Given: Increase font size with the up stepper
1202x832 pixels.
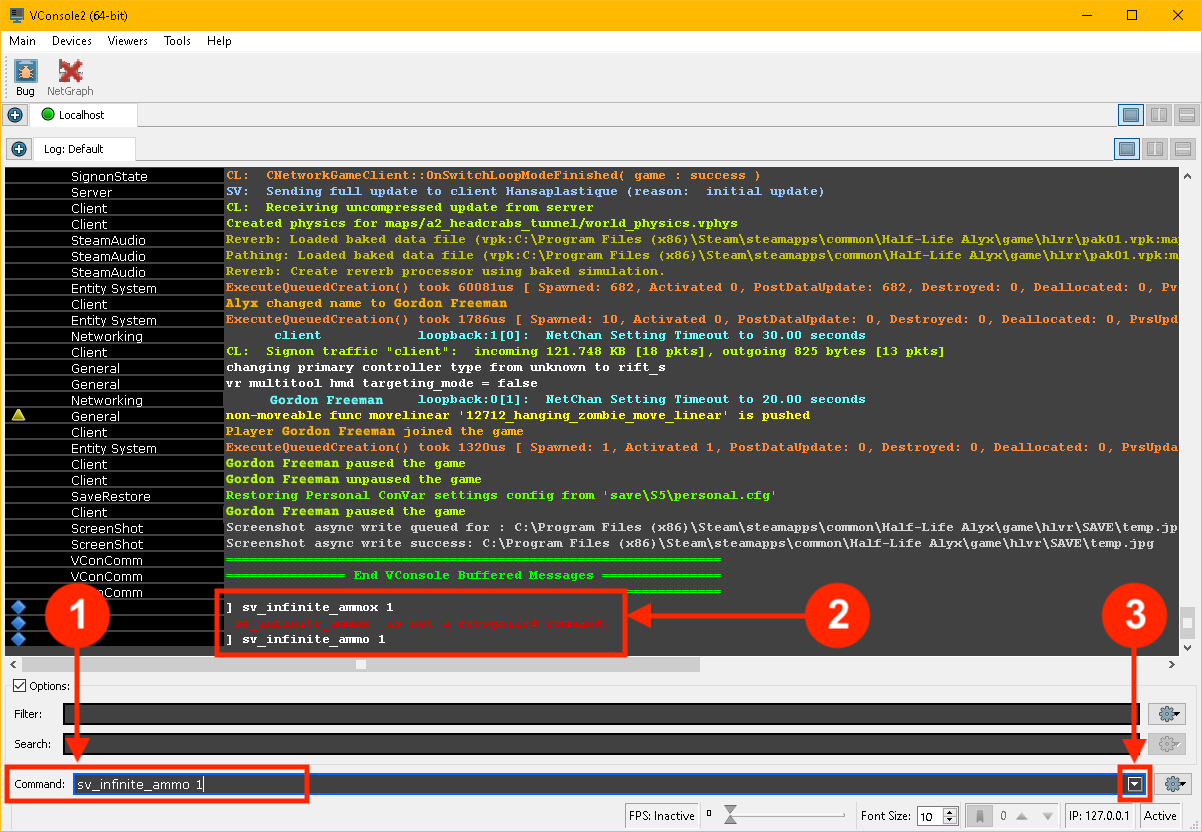Looking at the screenshot, I should 950,811.
